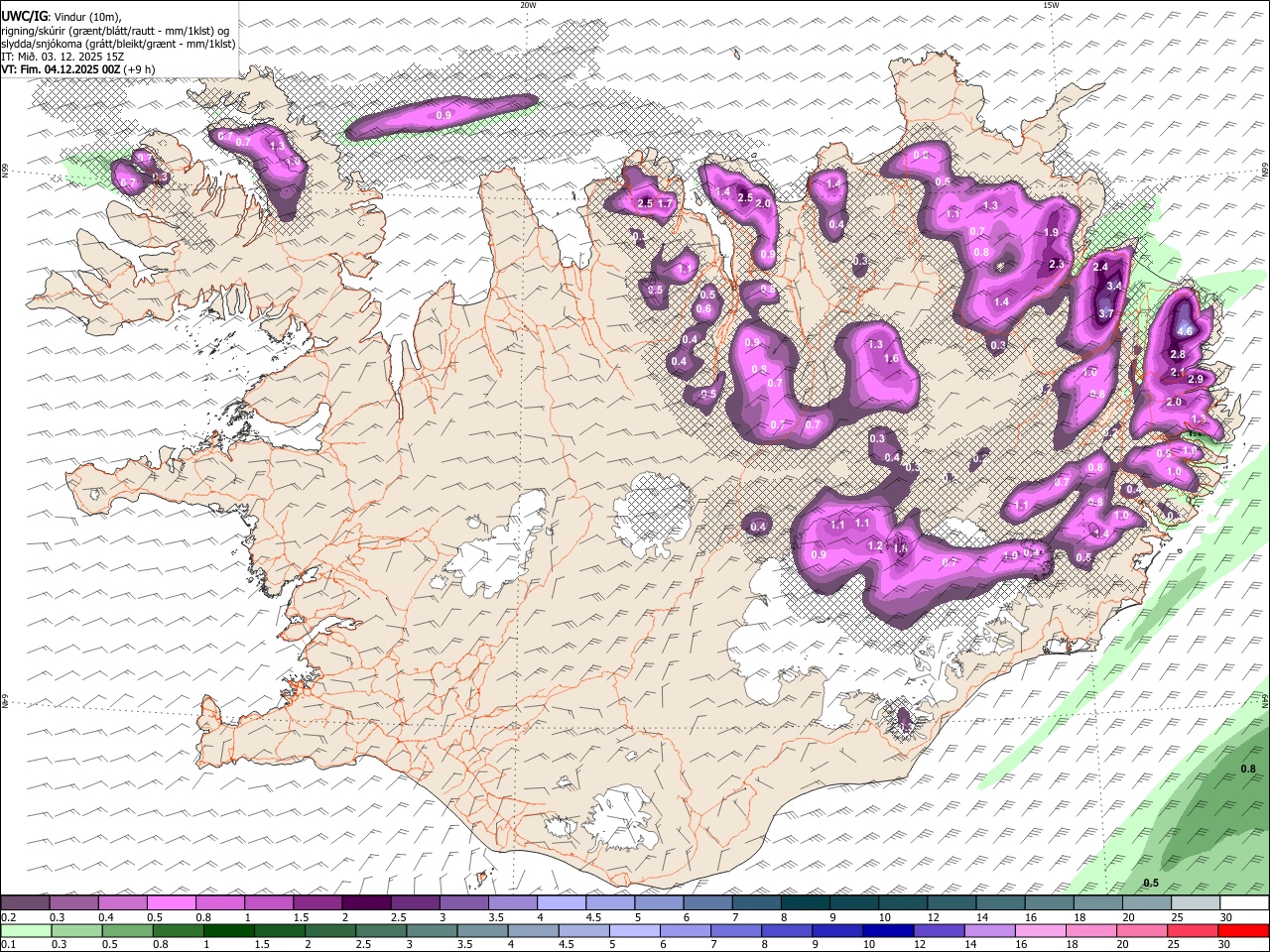Select the pale periwinkle 5–6 swatch in bottom legend

634,931
